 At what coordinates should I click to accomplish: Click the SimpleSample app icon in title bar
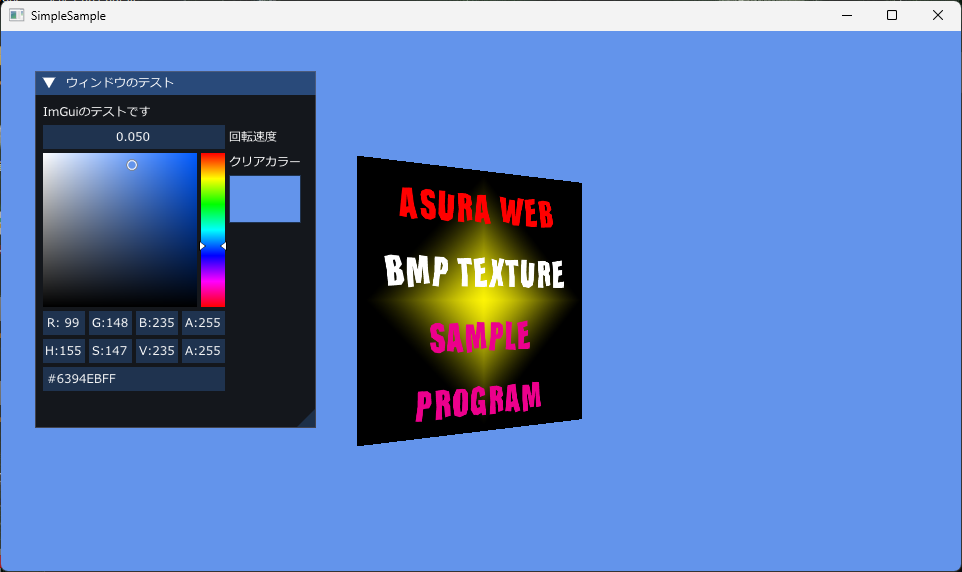pyautogui.click(x=17, y=15)
